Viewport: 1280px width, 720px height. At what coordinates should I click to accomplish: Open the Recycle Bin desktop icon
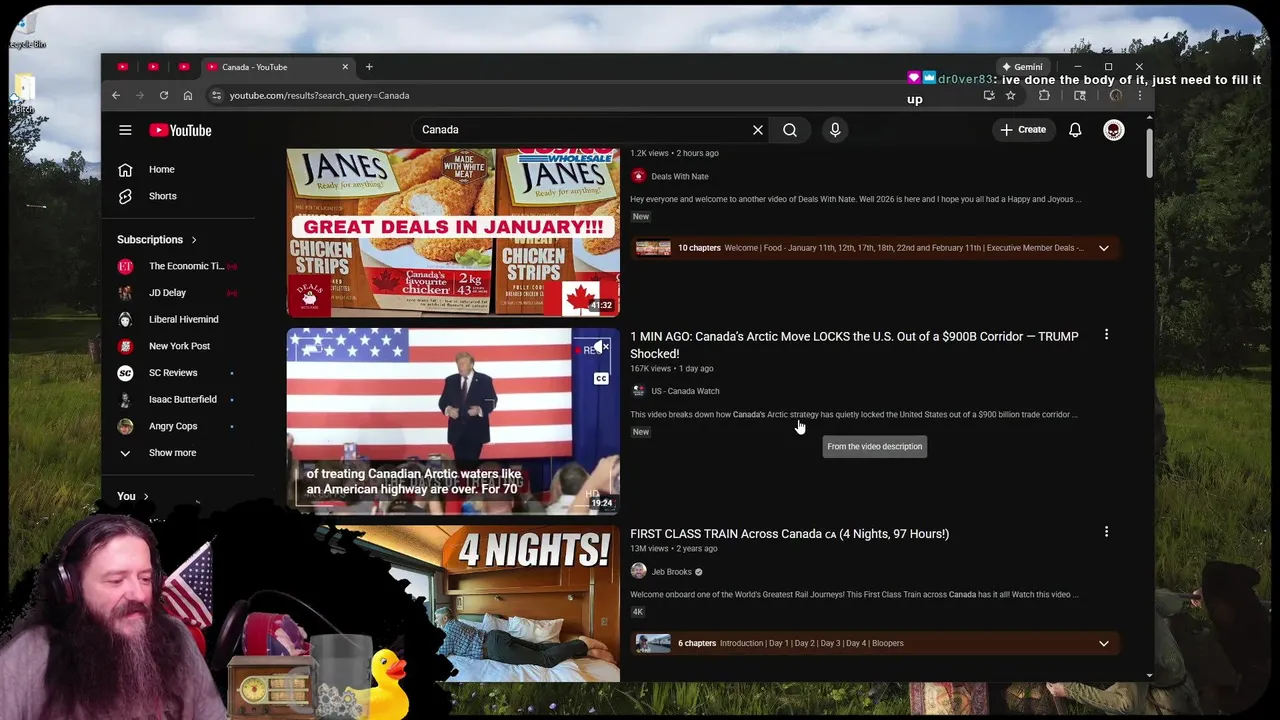pos(27,28)
